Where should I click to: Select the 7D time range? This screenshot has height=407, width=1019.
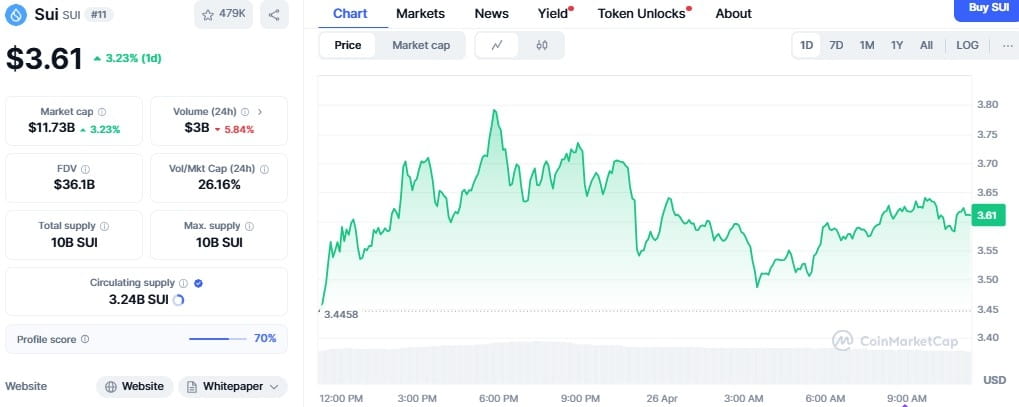(x=836, y=45)
